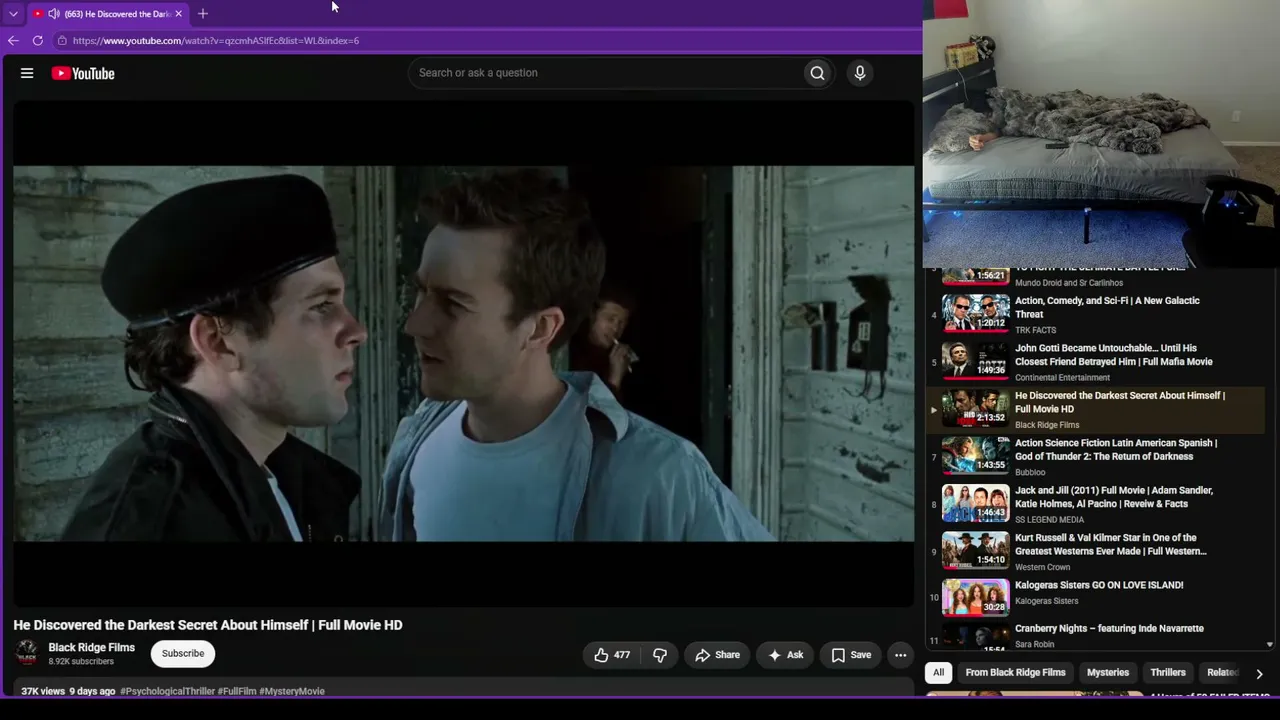Open the YouTube guide hamburger menu
The height and width of the screenshot is (720, 1280).
click(27, 73)
